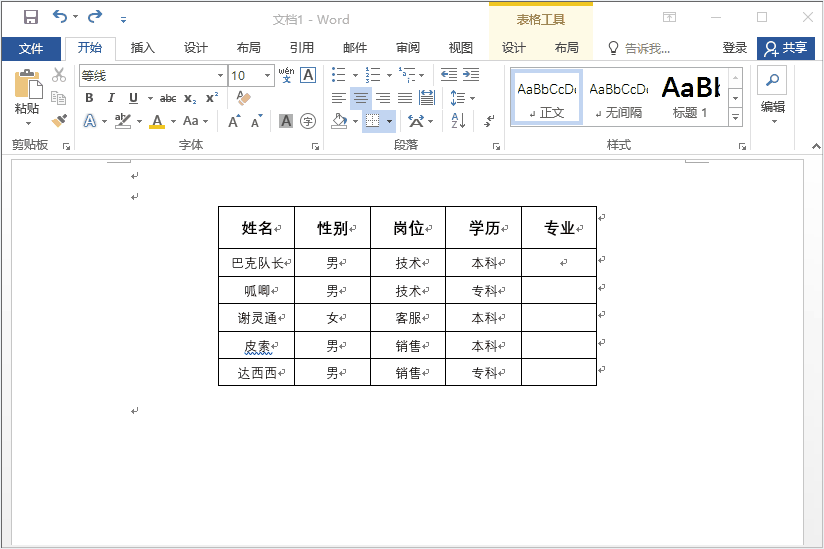Apply the 无间隔 style
The height and width of the screenshot is (549, 824).
click(x=619, y=97)
